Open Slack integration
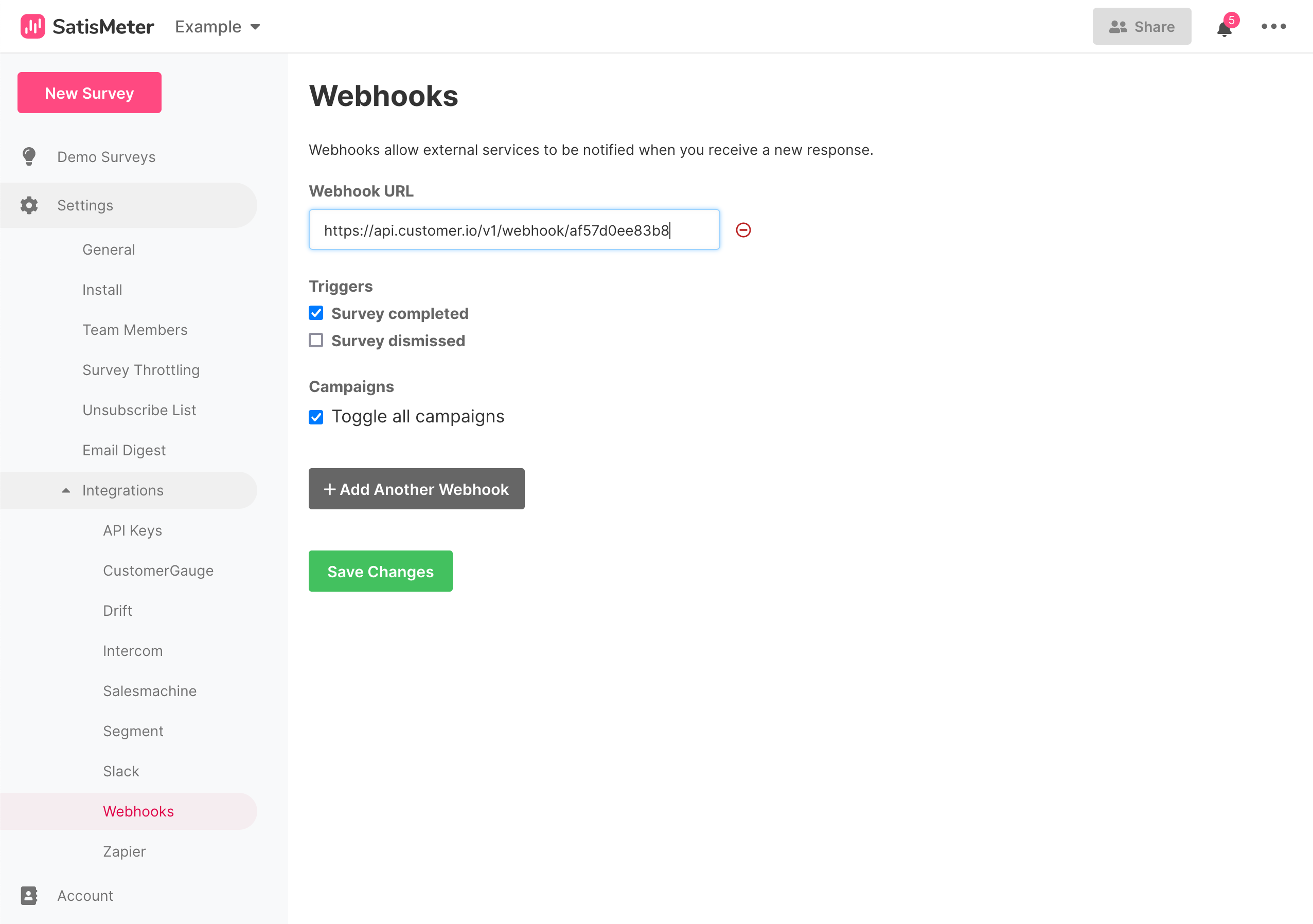This screenshot has height=924, width=1313. click(121, 771)
